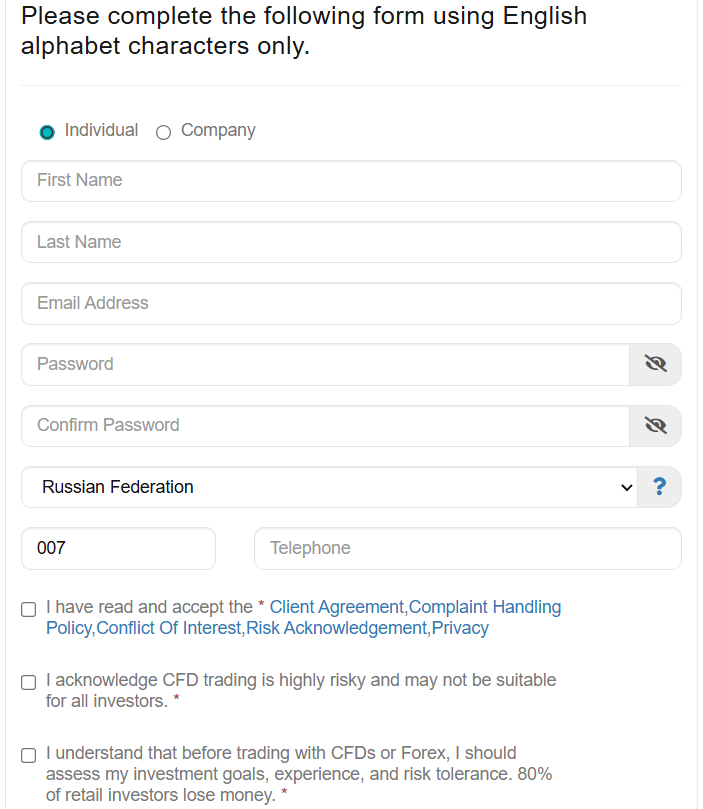Read the Risk Acknowledgement link

[336, 628]
